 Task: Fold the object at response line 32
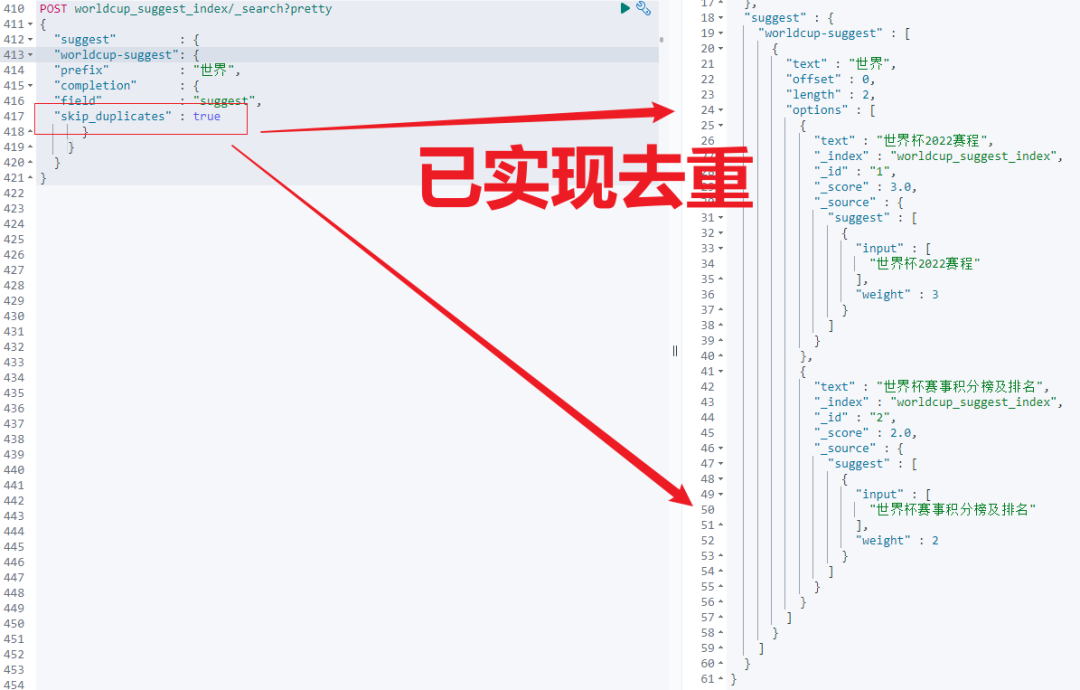721,233
